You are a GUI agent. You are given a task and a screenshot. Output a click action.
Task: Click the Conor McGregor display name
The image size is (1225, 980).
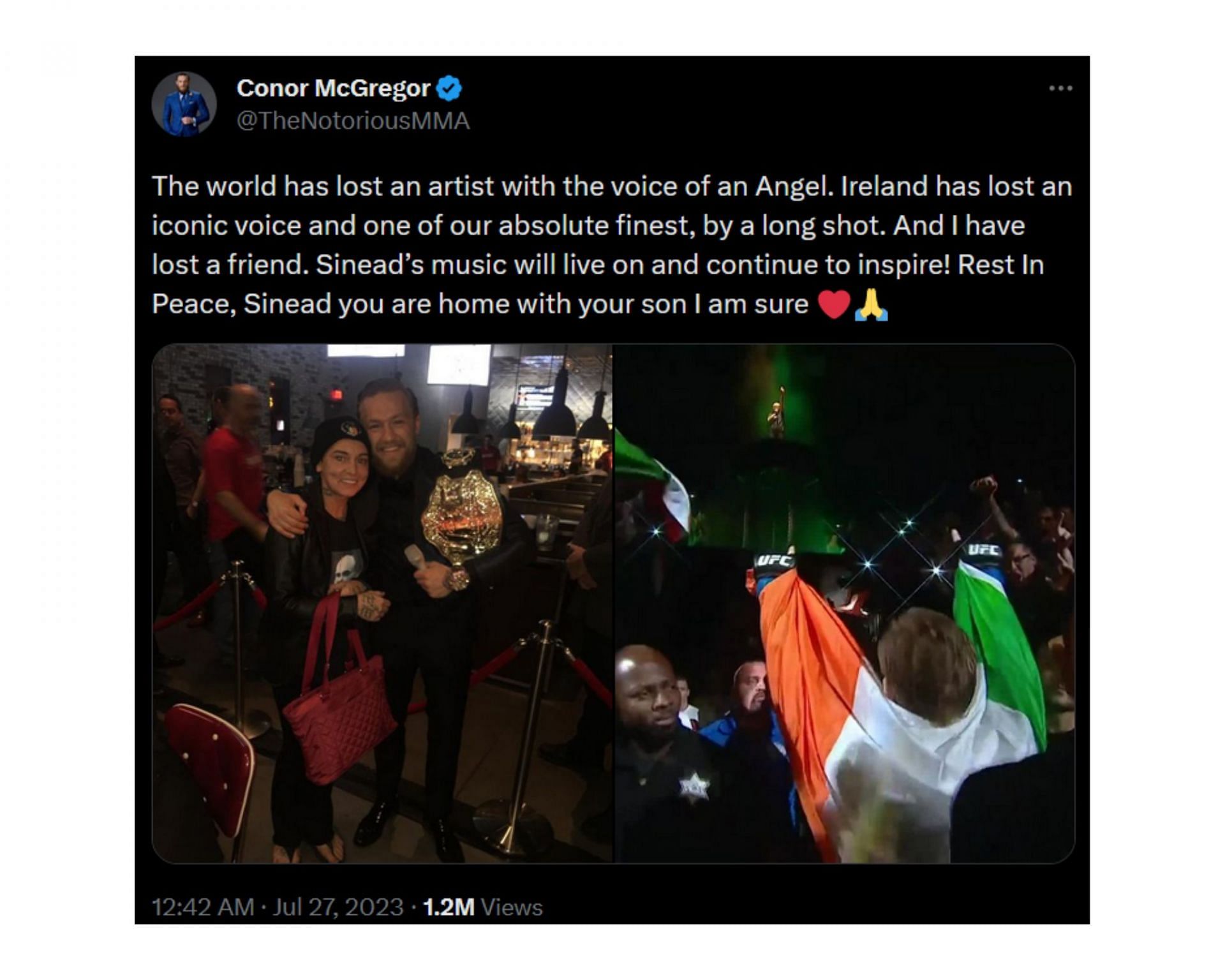[x=333, y=88]
